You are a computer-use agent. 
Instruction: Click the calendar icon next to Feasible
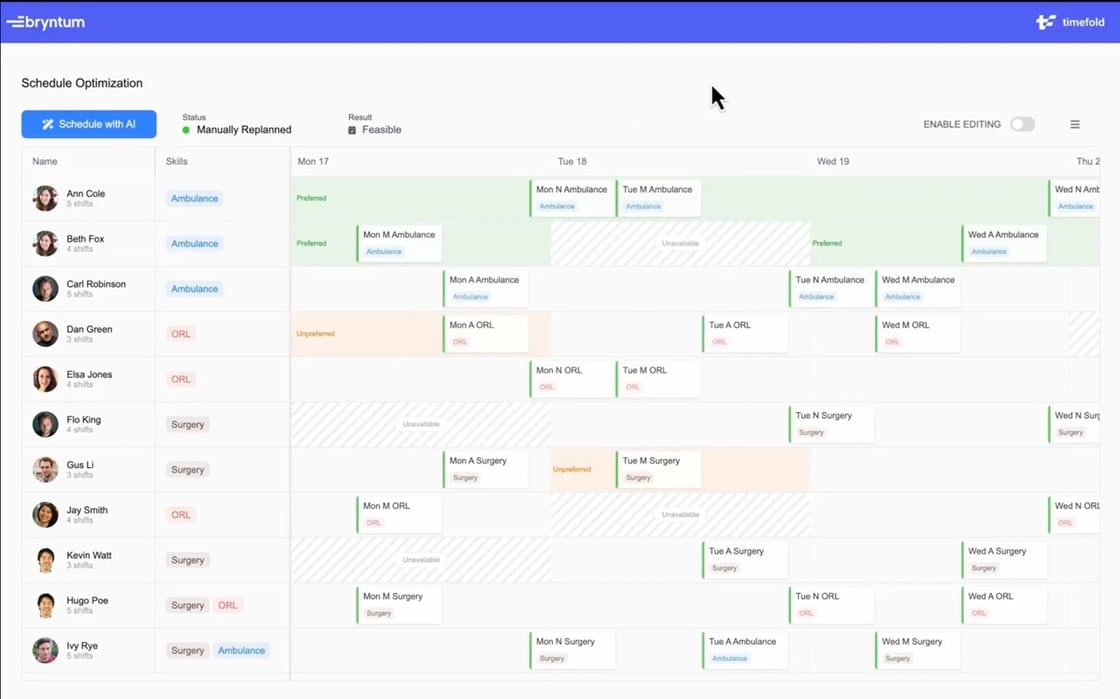pos(352,130)
